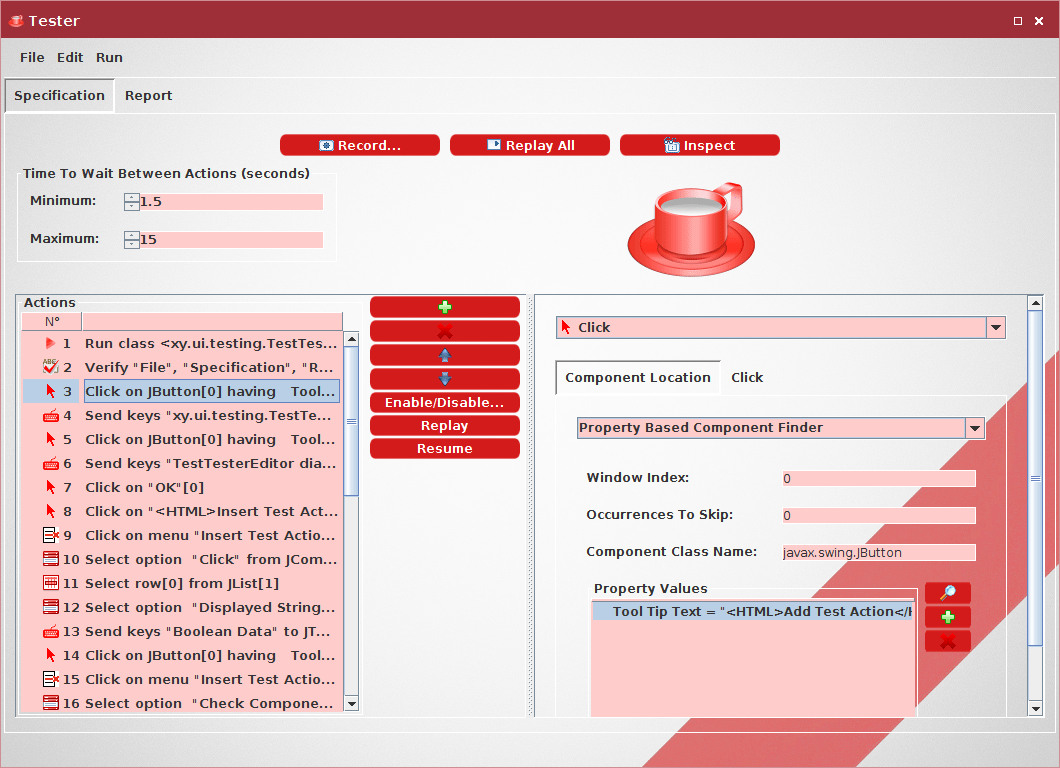Switch to the Click sub-tab
The image size is (1060, 768).
746,377
